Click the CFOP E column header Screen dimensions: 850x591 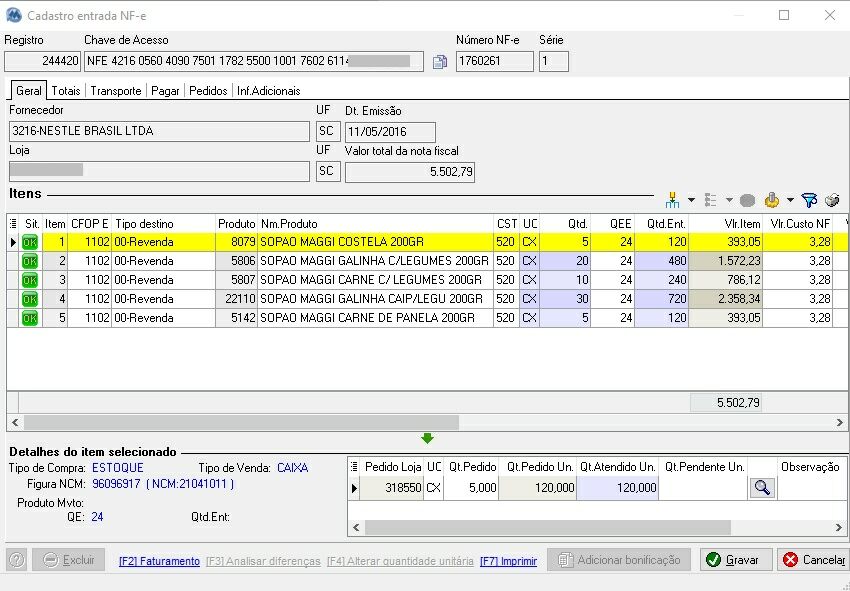89,223
